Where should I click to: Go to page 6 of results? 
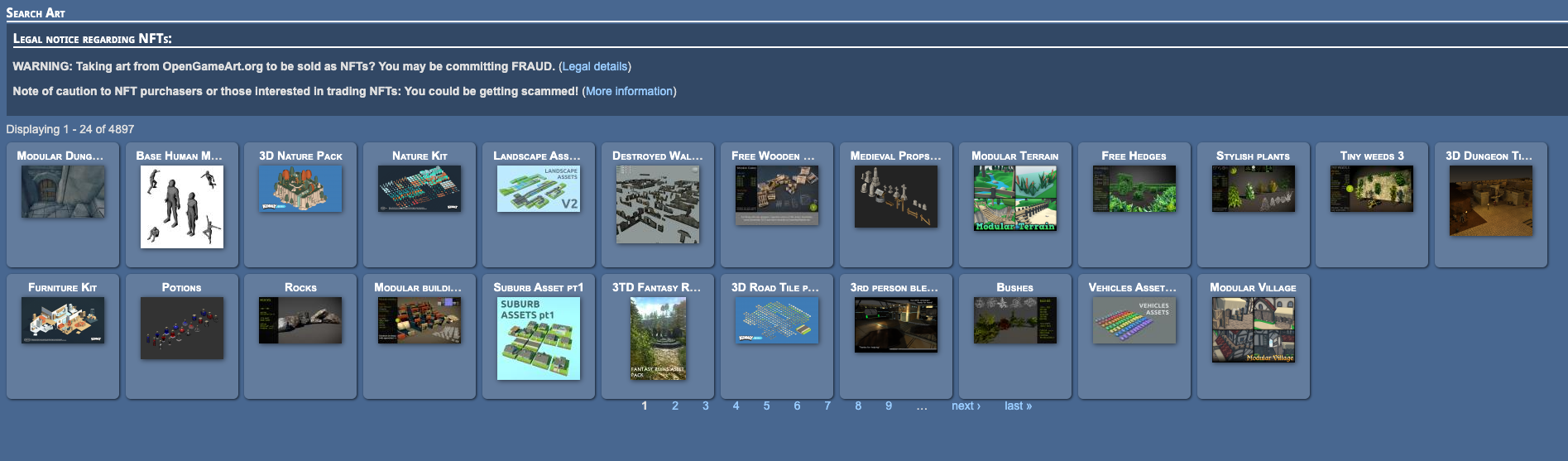[x=797, y=406]
